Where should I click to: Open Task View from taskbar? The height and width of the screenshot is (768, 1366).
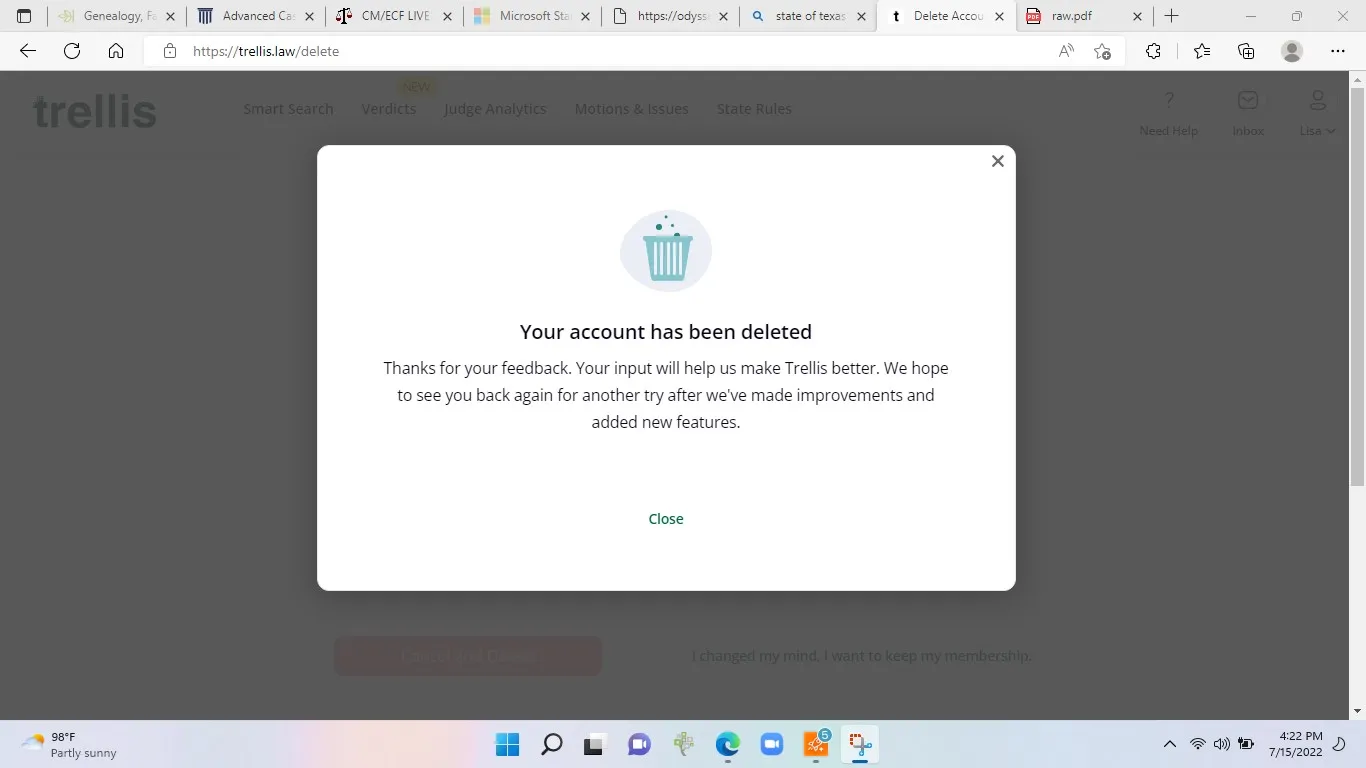[x=595, y=744]
